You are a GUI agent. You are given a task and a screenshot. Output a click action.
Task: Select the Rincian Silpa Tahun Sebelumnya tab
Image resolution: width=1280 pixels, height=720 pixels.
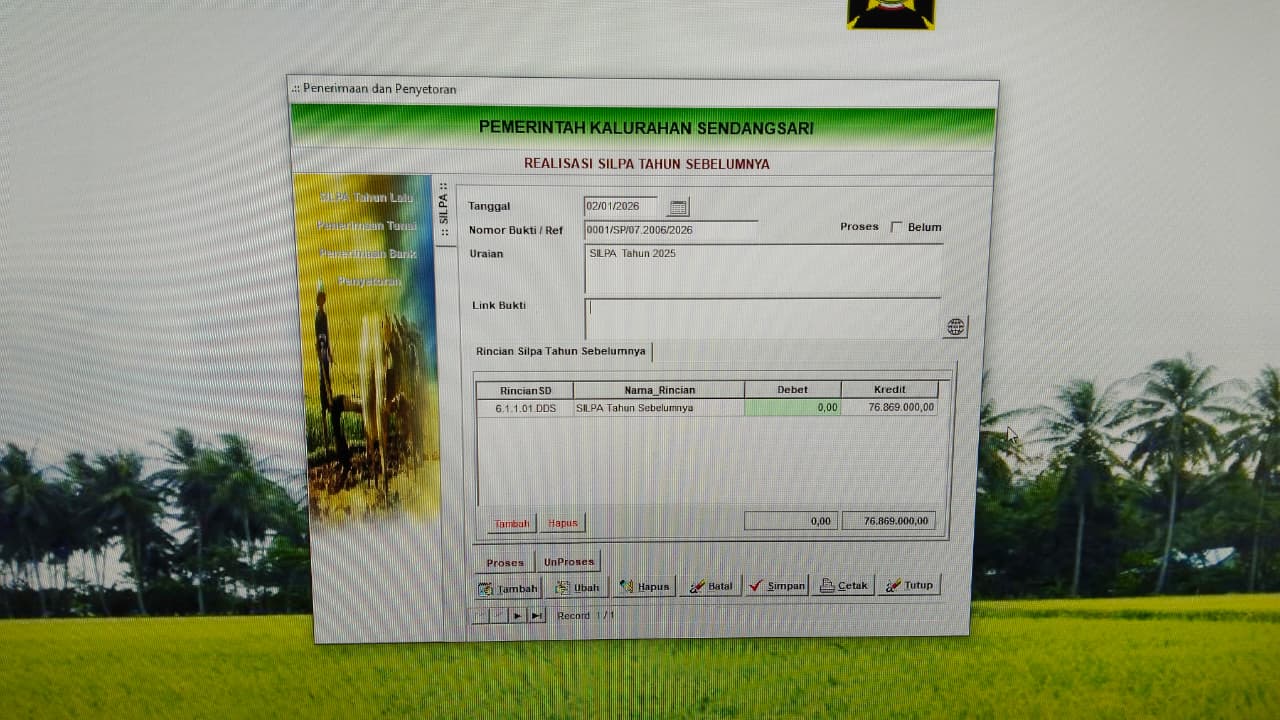(560, 352)
